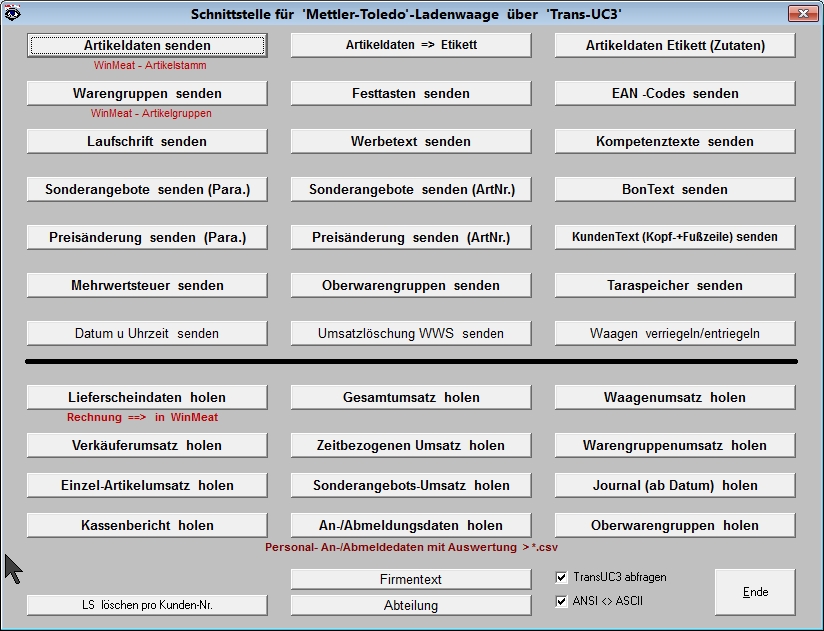Click Journal (ab Datum) holen button
Image resolution: width=824 pixels, height=631 pixels.
675,485
